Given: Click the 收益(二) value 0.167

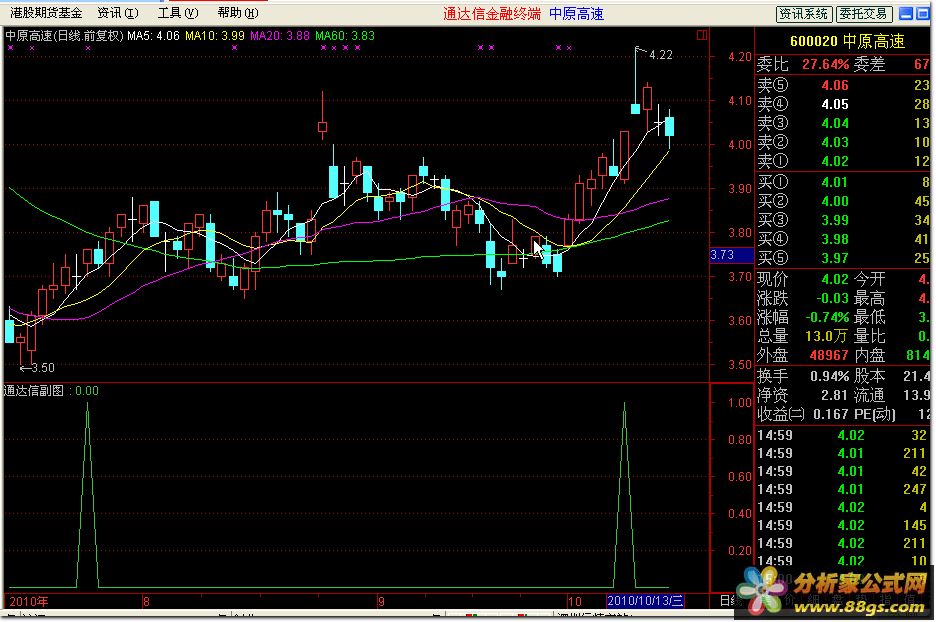Looking at the screenshot, I should [x=830, y=414].
